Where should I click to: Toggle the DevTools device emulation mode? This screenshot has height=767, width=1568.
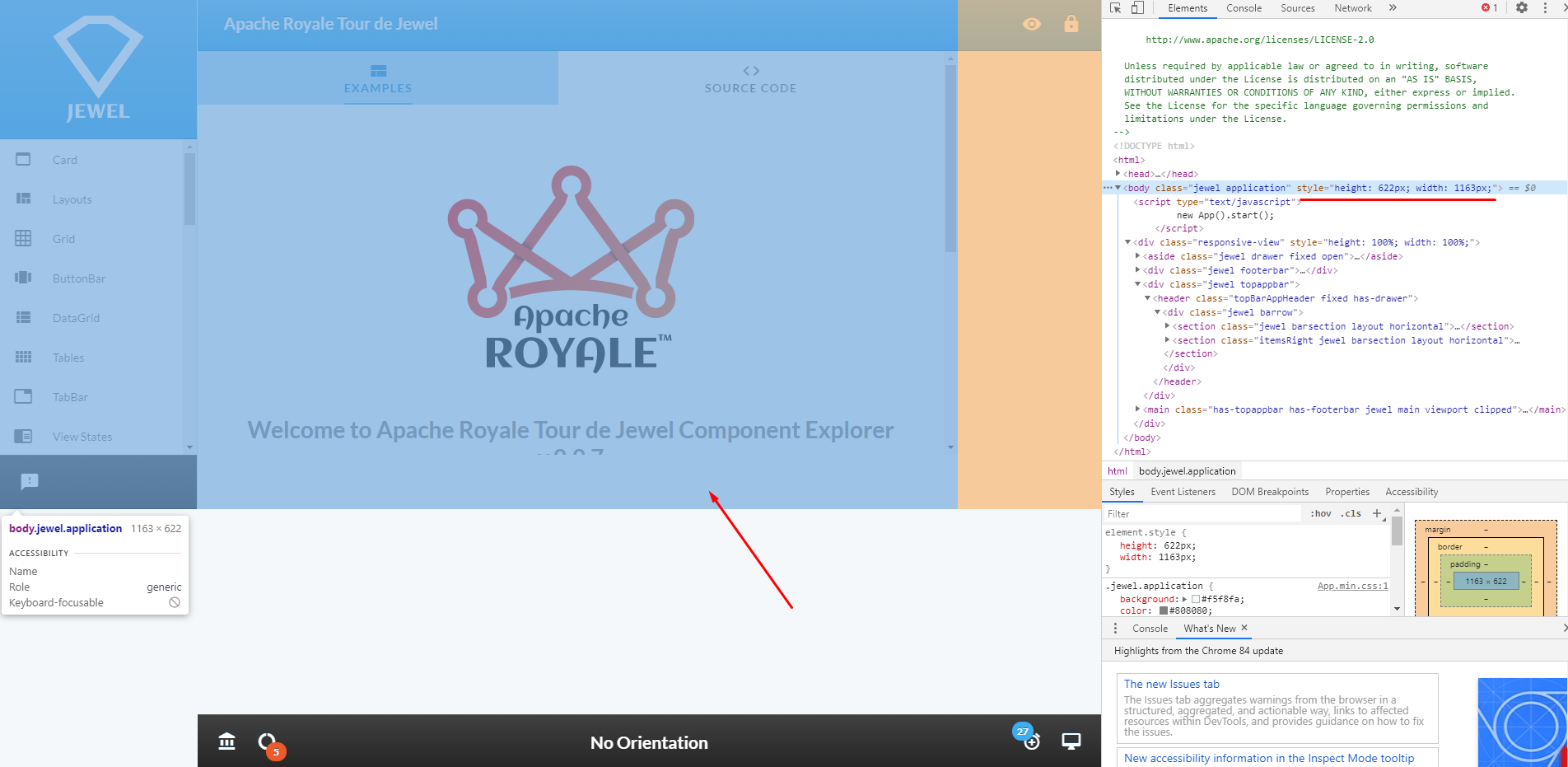(1139, 8)
